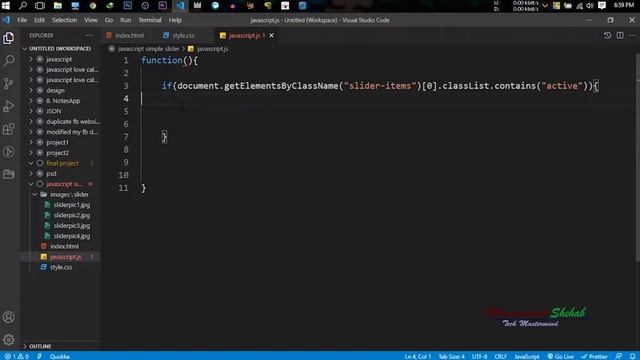Open the Selection menu

pos(64,20)
